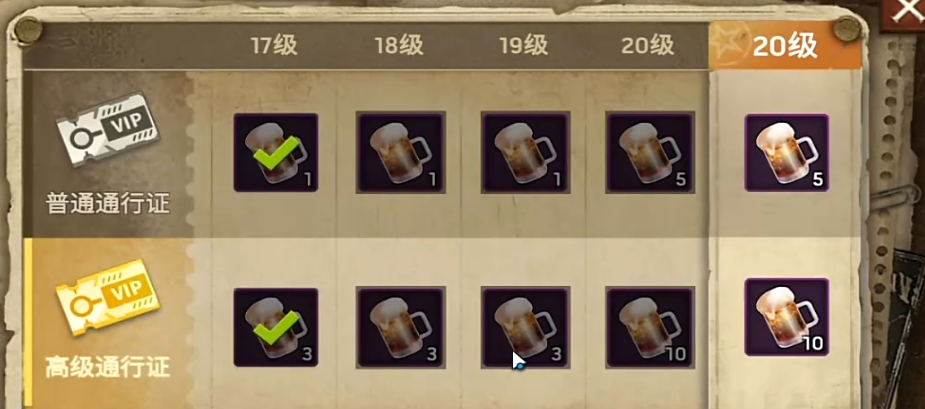Viewport: 925px width, 409px height.
Task: Tap level 19 premium pass beer reward
Action: pyautogui.click(x=526, y=328)
